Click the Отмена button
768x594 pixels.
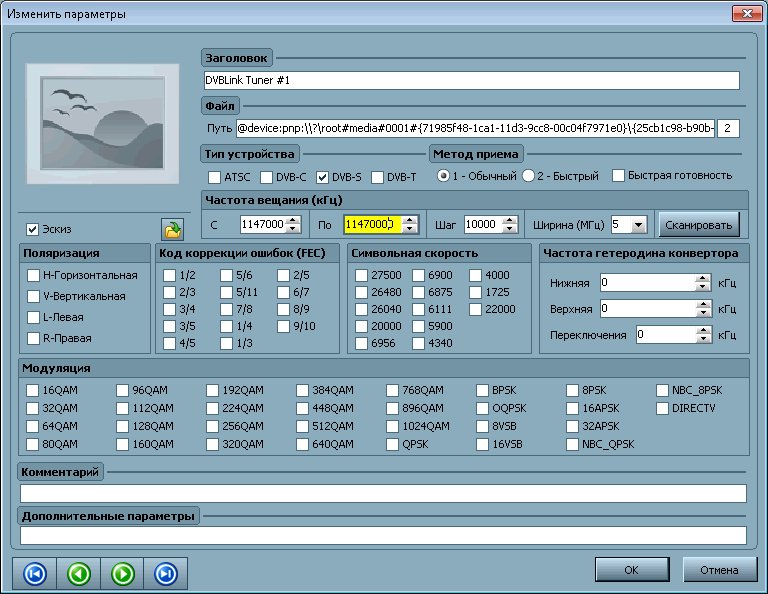(720, 570)
